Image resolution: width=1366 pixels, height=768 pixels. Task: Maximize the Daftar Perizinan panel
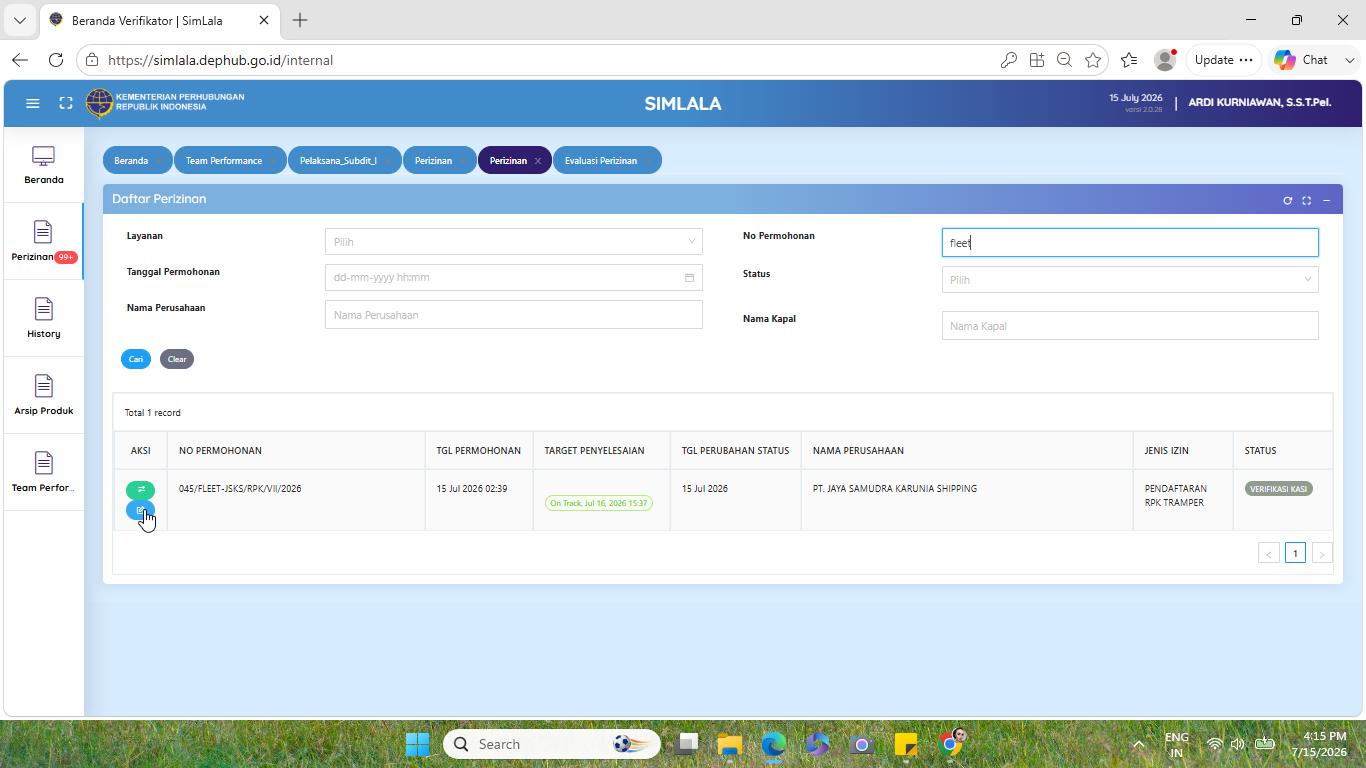(1306, 200)
